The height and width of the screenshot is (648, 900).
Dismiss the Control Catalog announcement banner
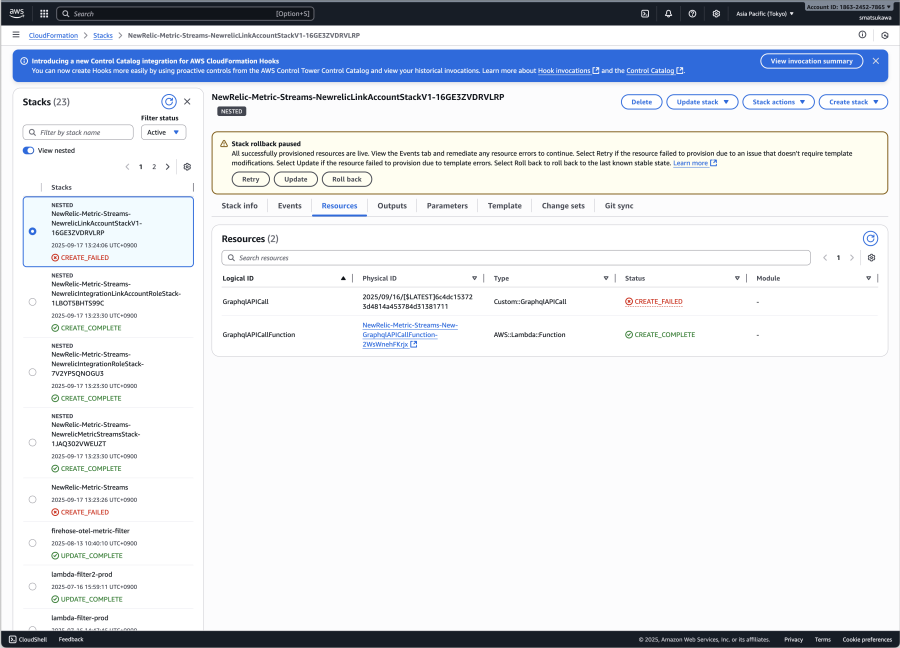point(876,61)
